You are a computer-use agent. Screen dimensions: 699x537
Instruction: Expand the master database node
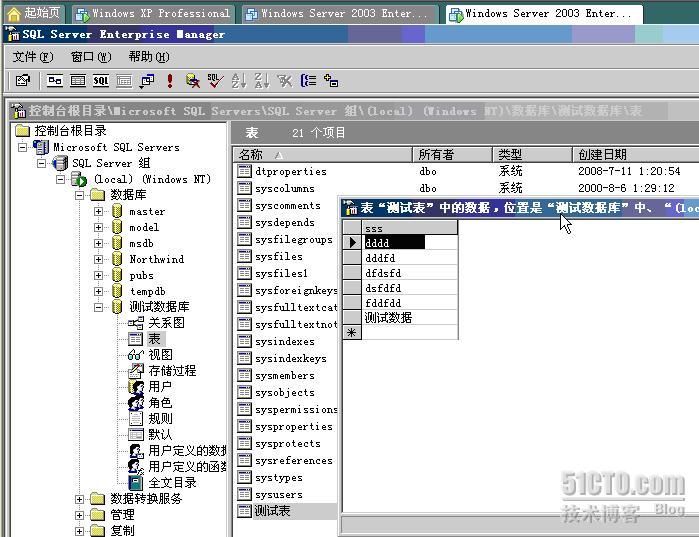pyautogui.click(x=99, y=211)
